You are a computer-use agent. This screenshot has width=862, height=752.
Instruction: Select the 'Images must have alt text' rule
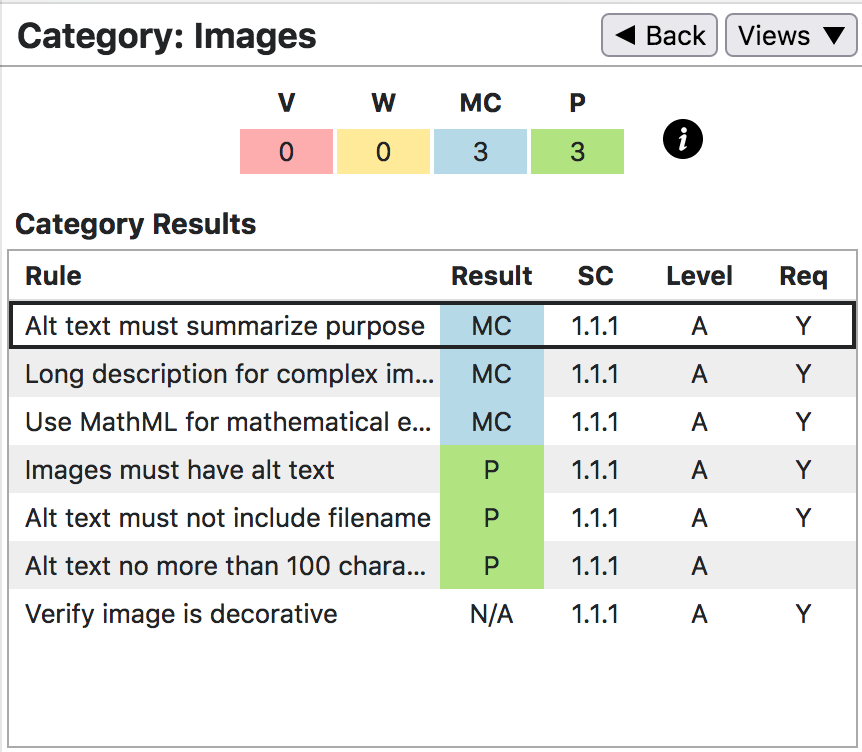180,470
